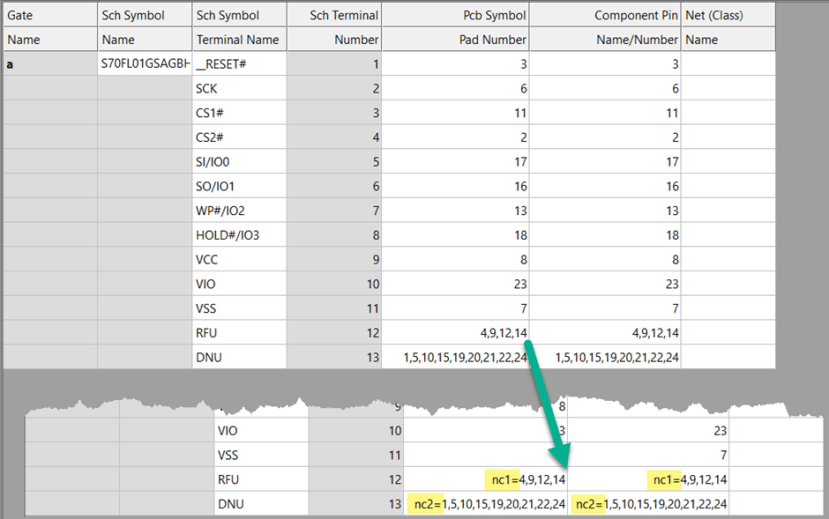The image size is (829, 519).
Task: Click 'RFU' terminal name in the lower snippet
Action: tap(262, 479)
